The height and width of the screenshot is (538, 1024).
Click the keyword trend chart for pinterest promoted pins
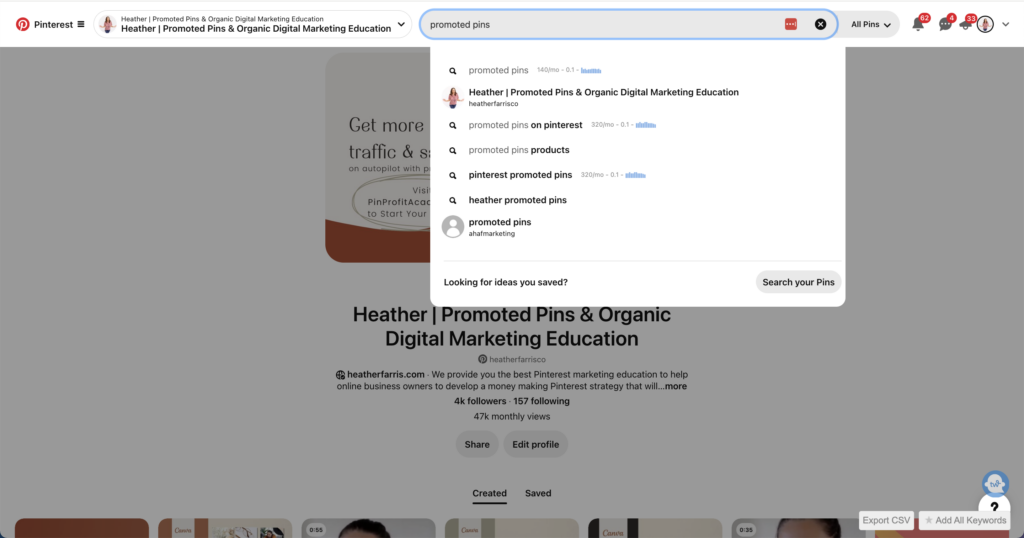[x=635, y=175]
